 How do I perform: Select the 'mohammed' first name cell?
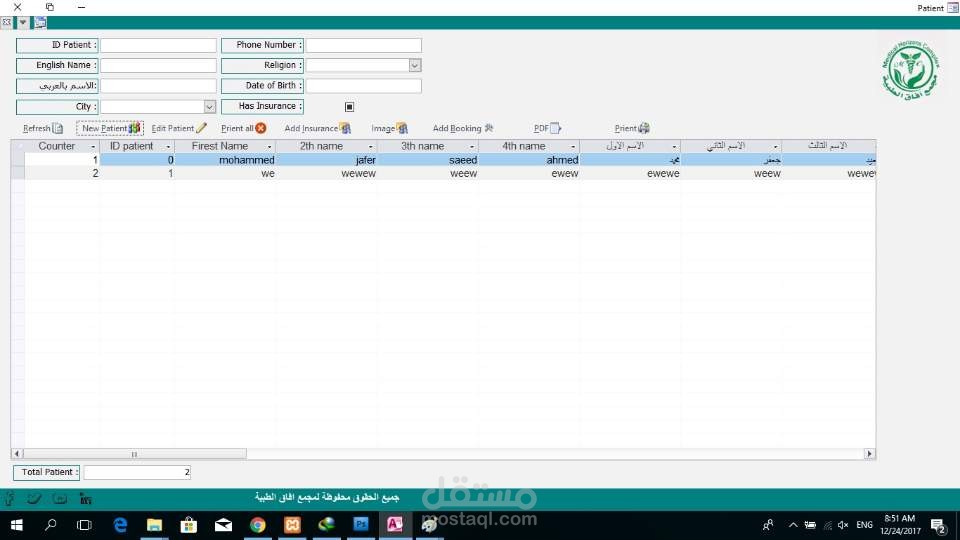(x=225, y=160)
